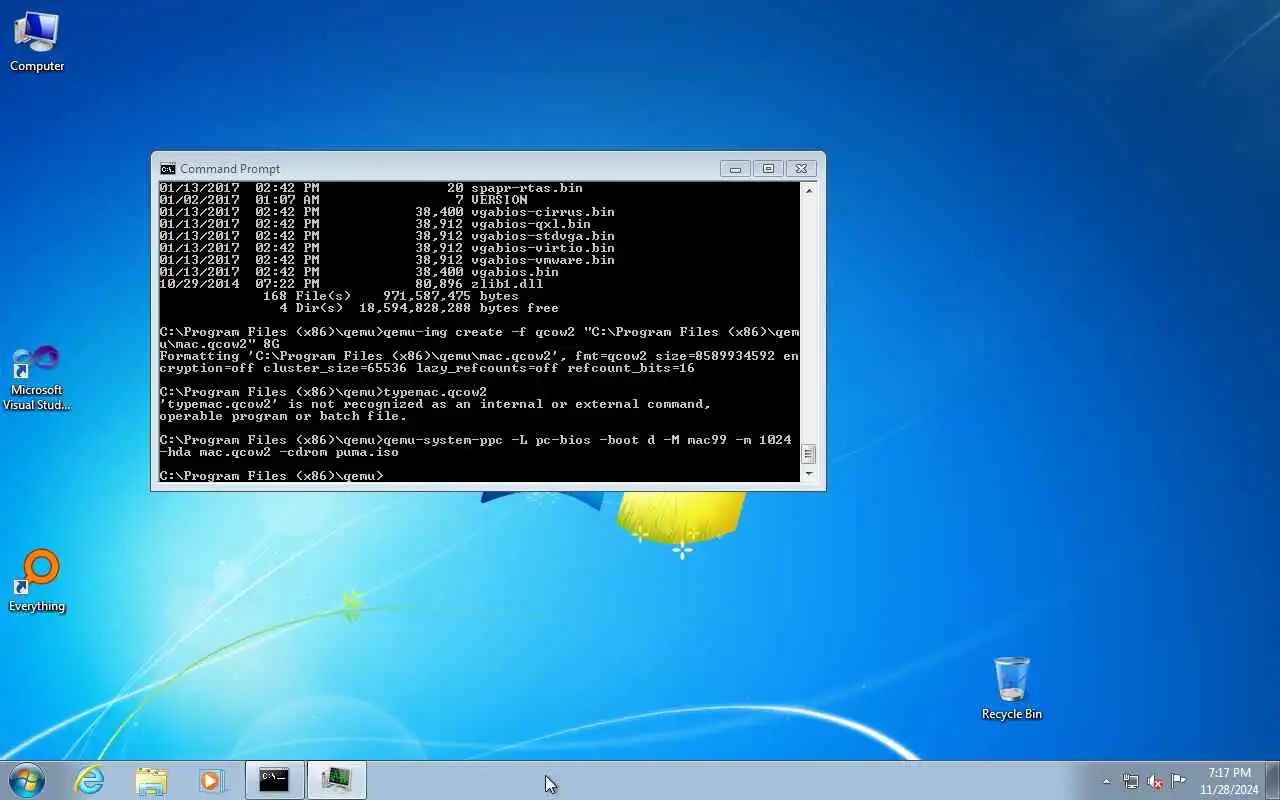The image size is (1280, 800).
Task: Click the vgabios-qxl.bin line
Action: point(375,224)
